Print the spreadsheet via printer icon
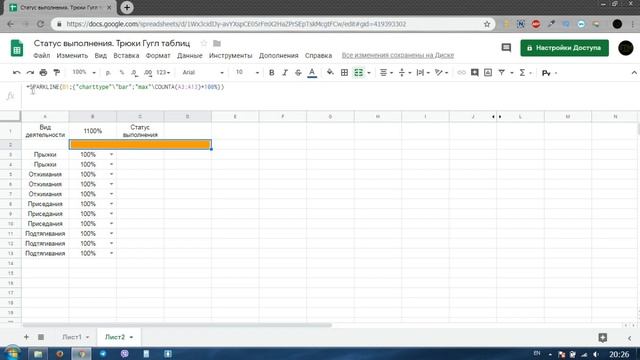Screen dimensions: 640x360 coord(43,73)
